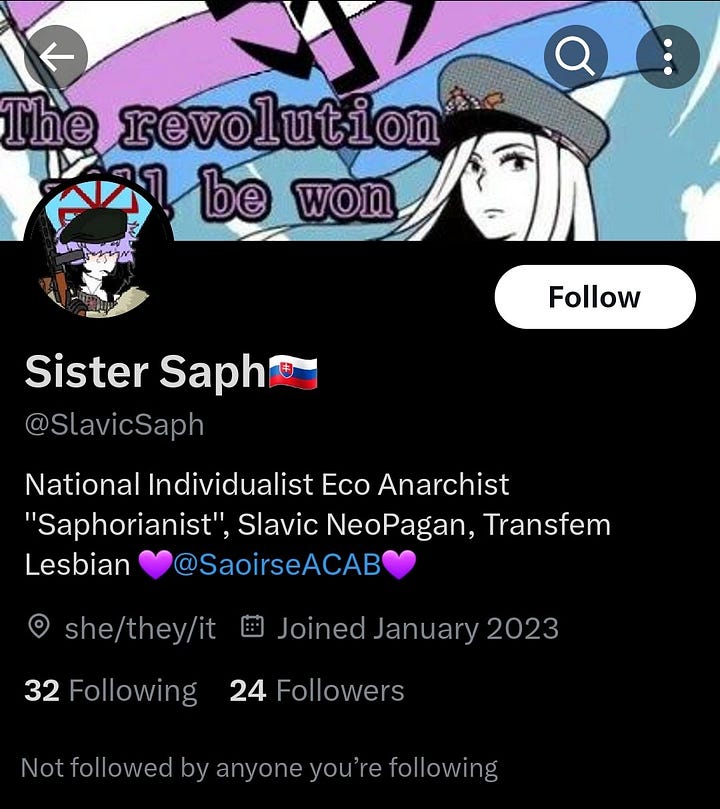Open the profile search magnifier icon
The image size is (720, 809).
(x=576, y=56)
